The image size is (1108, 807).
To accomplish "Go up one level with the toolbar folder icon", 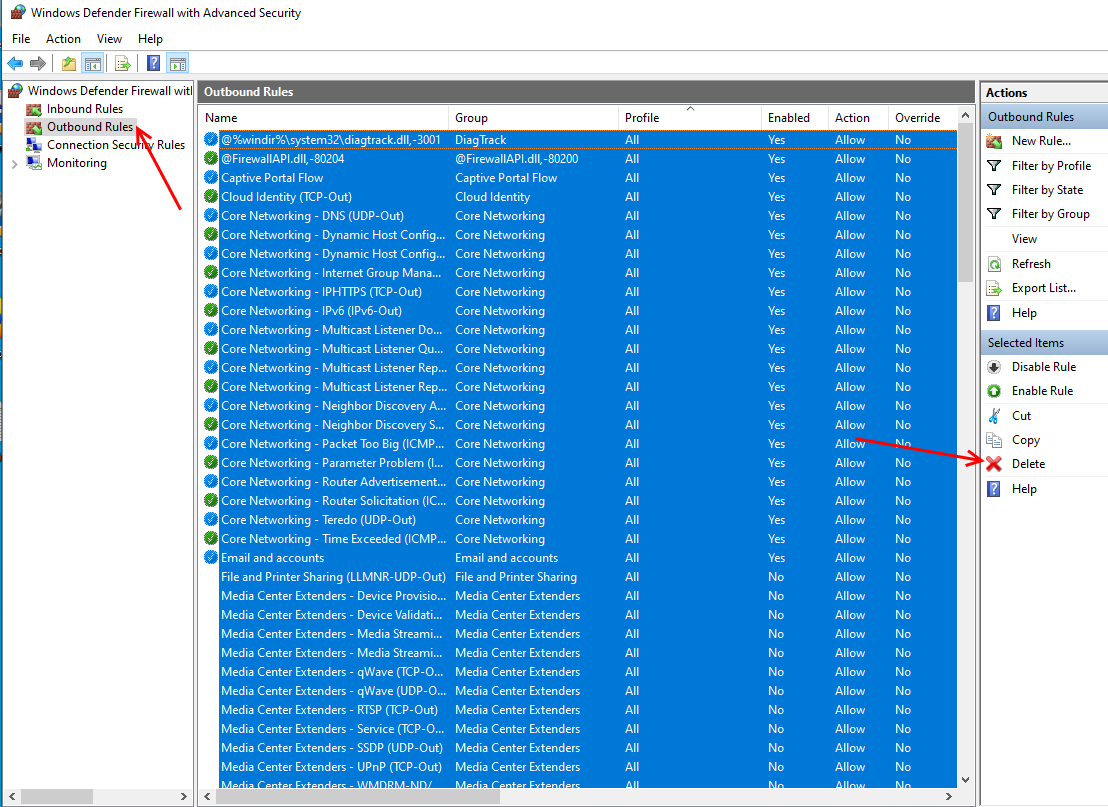I will [x=69, y=64].
